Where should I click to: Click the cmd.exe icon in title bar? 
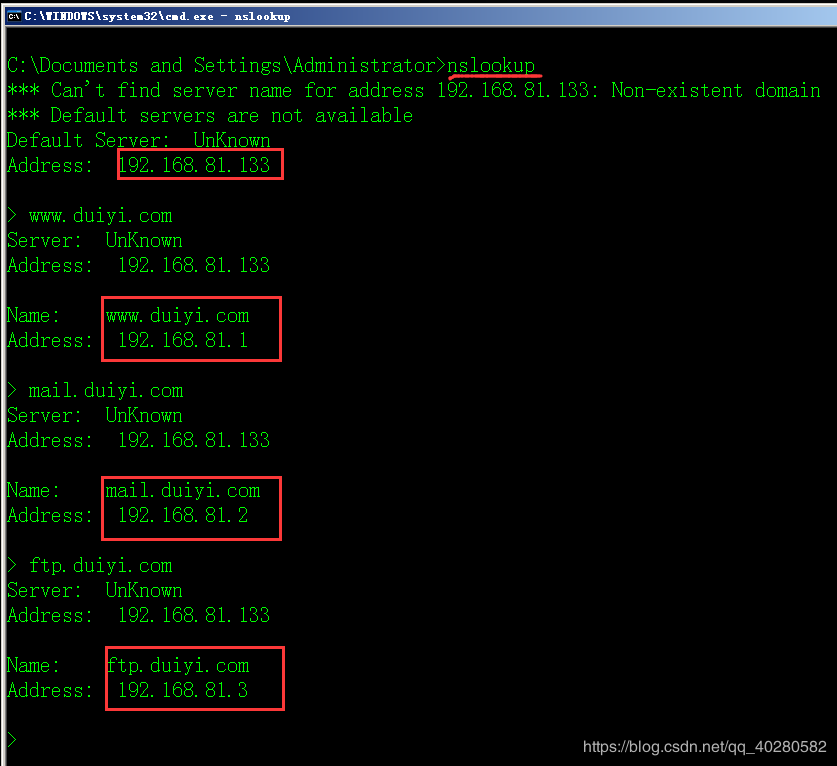(x=14, y=16)
